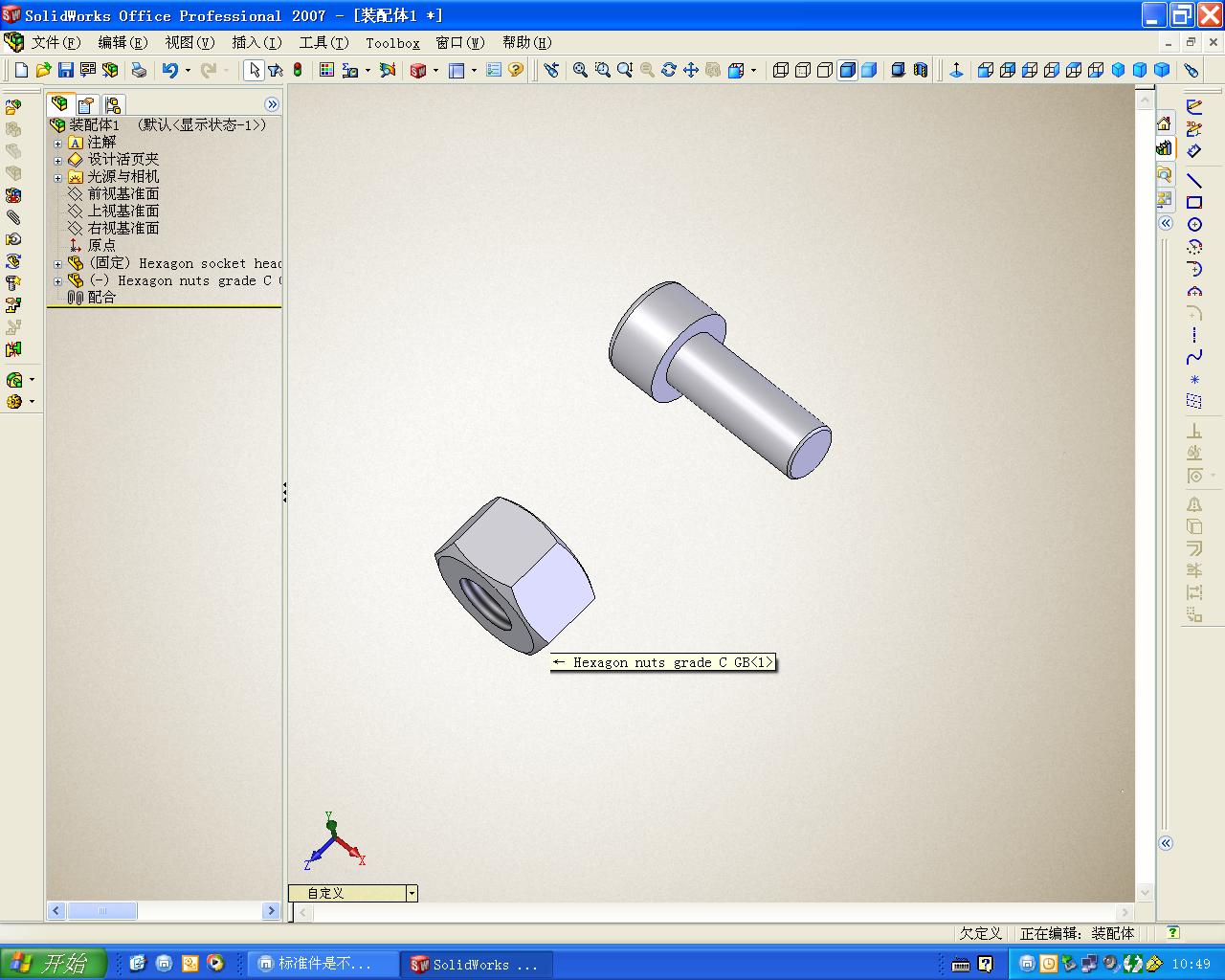The width and height of the screenshot is (1225, 980).
Task: Toggle the Section View tool
Action: tap(921, 70)
